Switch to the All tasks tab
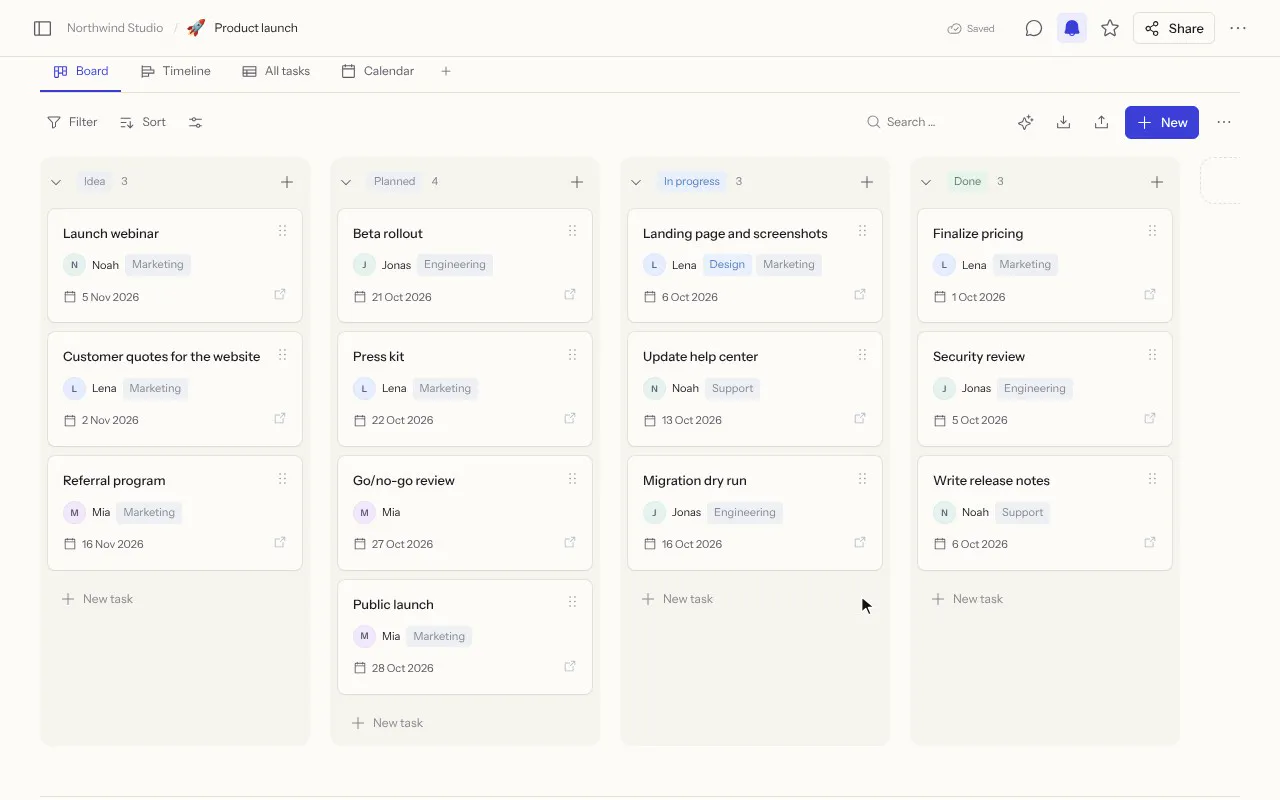 (276, 71)
